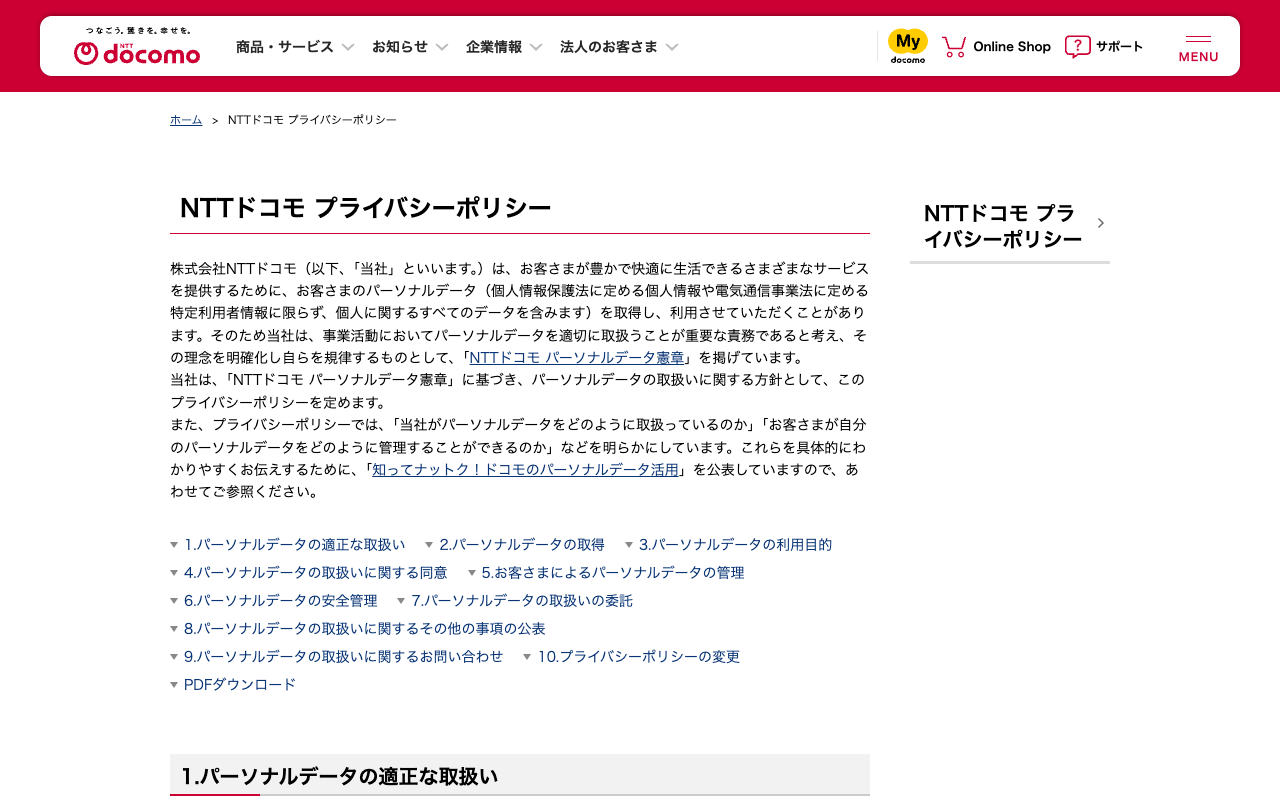Jump to 4.パーソナルデータの取扱いに関する同意
This screenshot has height=800, width=1280.
pyautogui.click(x=309, y=573)
